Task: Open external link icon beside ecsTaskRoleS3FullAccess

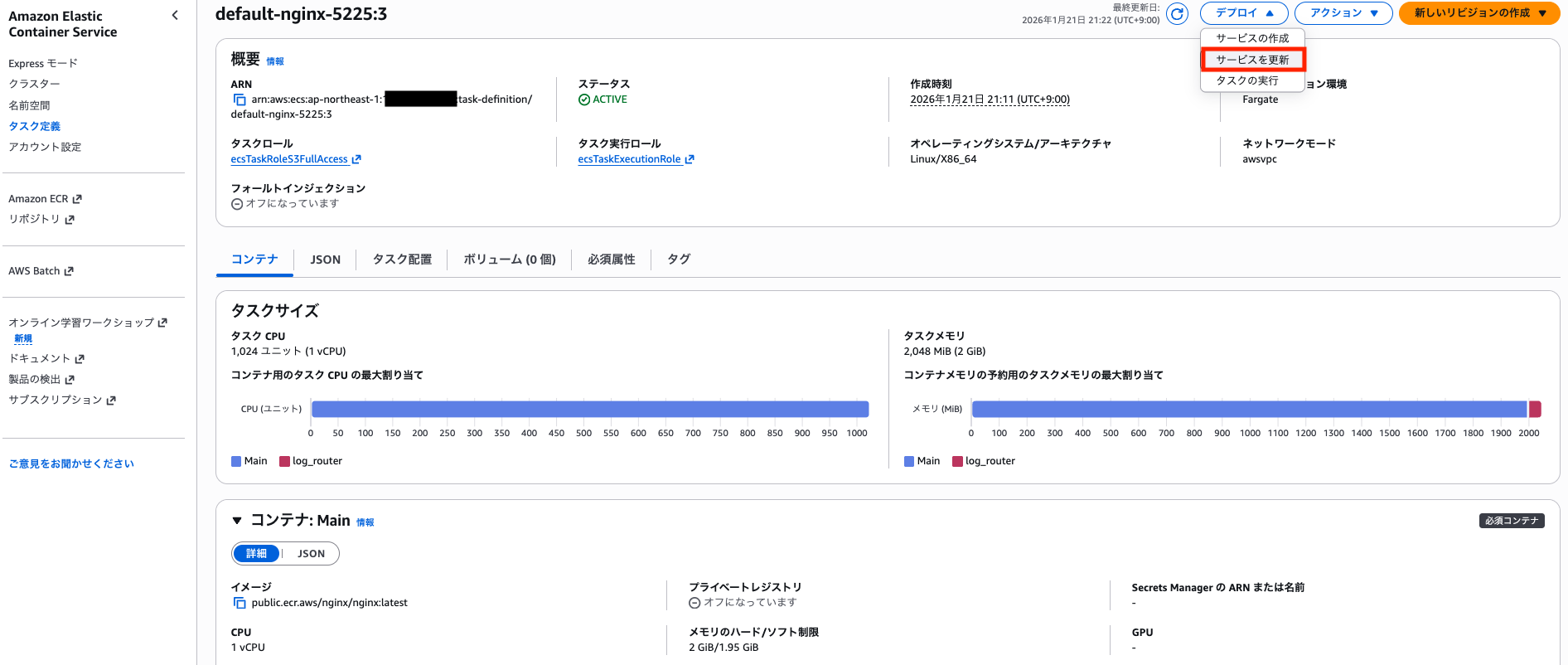Action: [356, 159]
